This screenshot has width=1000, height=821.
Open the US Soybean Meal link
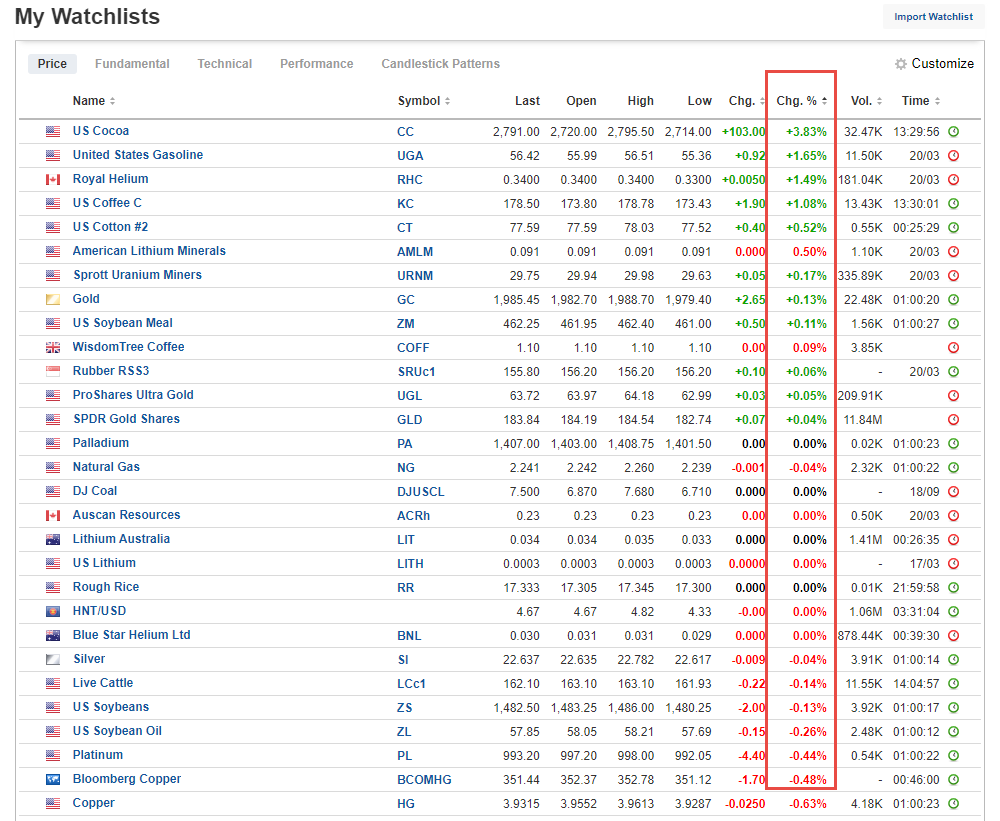tap(122, 323)
